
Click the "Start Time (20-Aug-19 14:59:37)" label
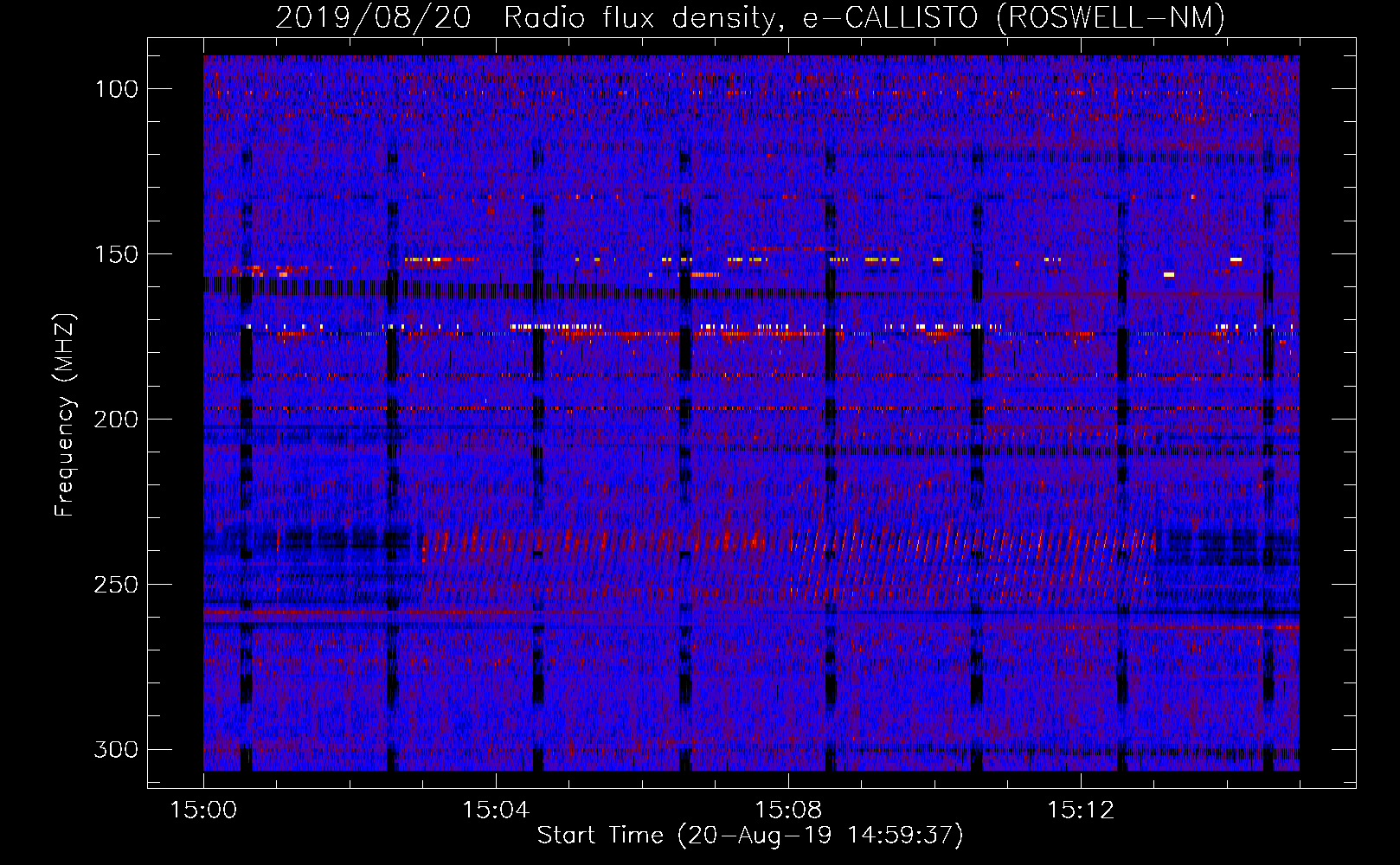pos(750,836)
